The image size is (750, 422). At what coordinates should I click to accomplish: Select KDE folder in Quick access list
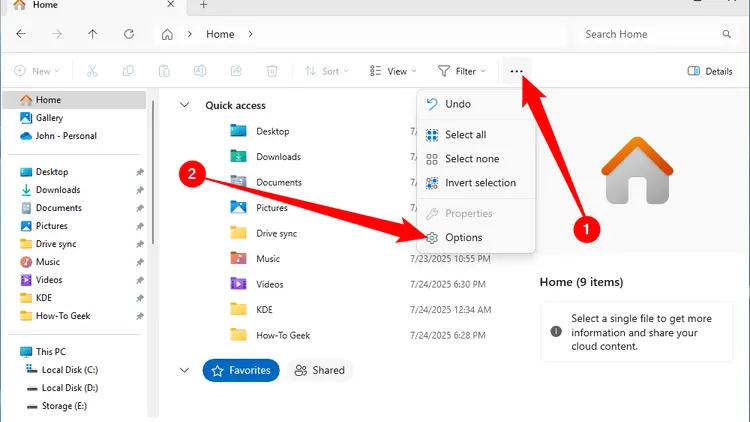252,310
